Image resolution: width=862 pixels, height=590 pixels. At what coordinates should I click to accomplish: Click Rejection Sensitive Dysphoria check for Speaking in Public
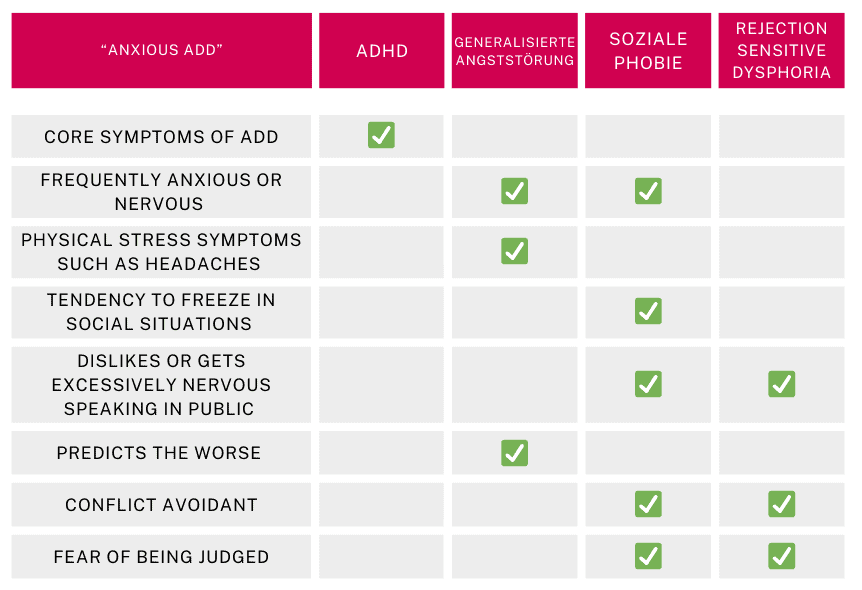click(781, 384)
